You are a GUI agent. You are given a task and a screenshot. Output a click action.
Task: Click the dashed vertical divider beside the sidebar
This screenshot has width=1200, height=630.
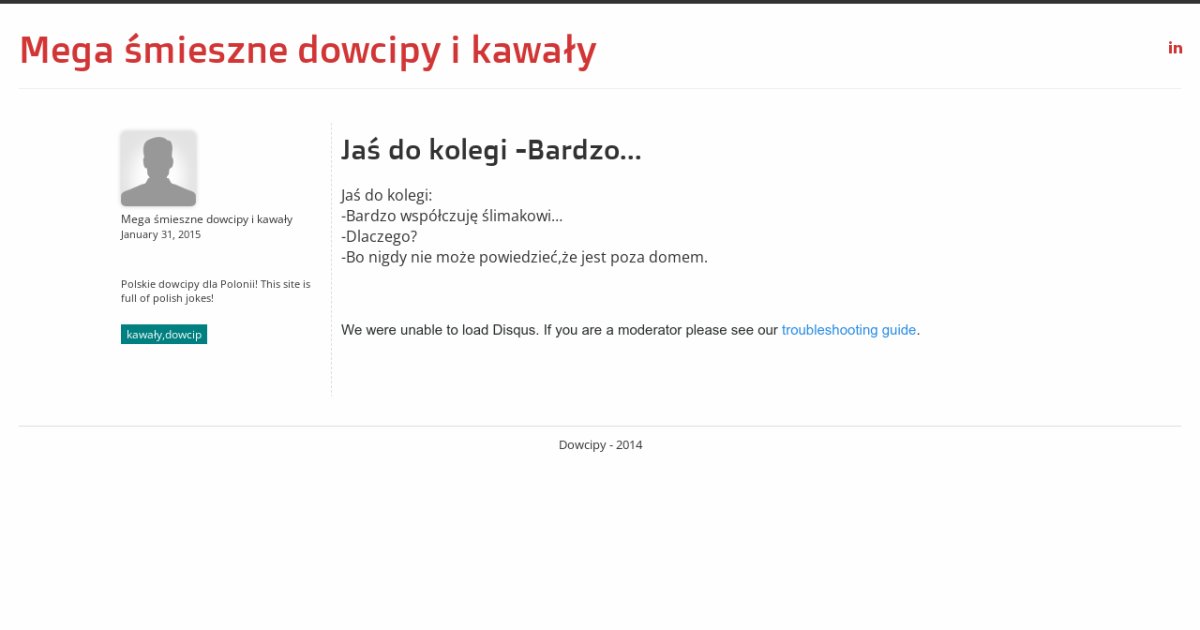[x=331, y=260]
